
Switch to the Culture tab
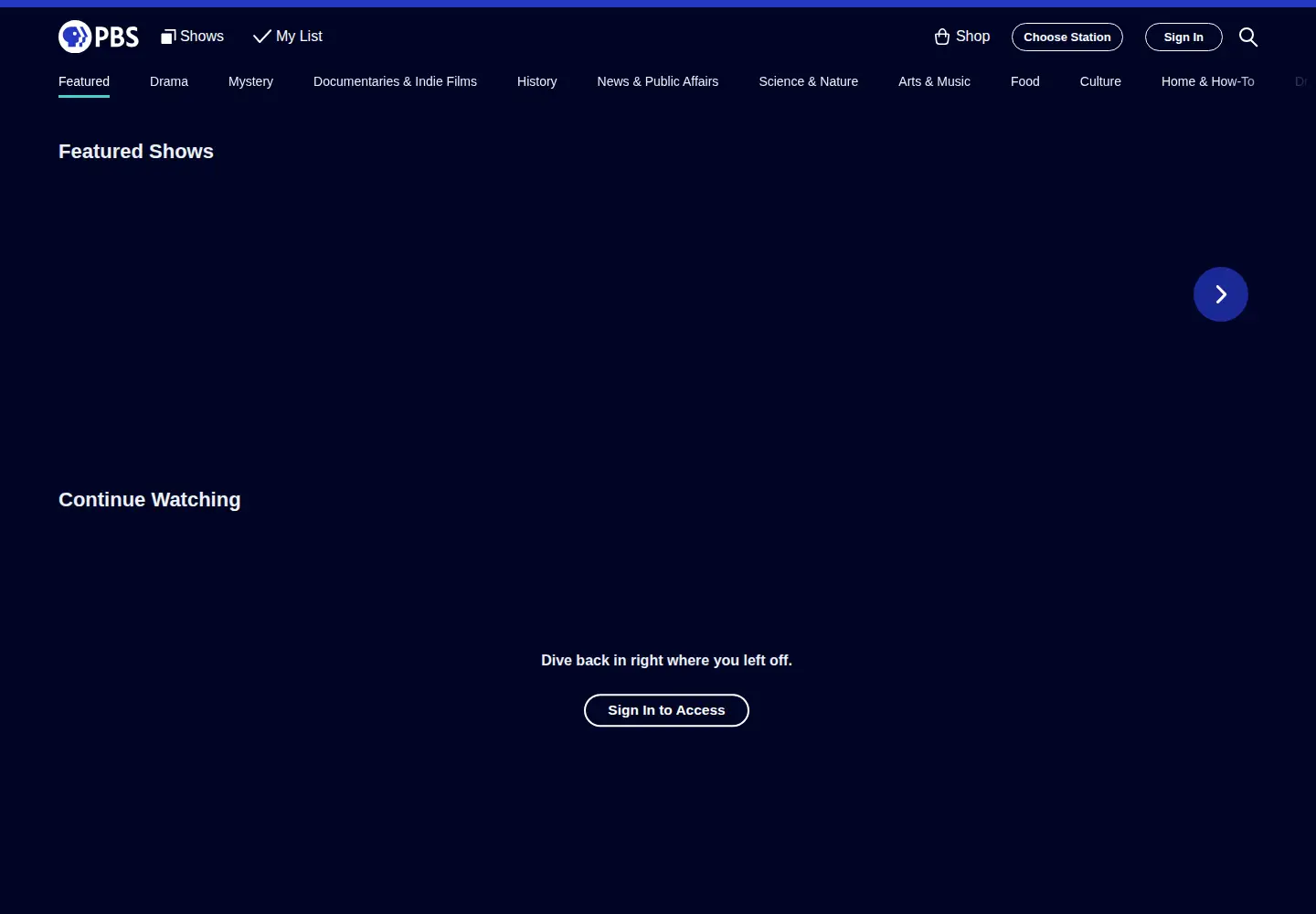click(1100, 81)
